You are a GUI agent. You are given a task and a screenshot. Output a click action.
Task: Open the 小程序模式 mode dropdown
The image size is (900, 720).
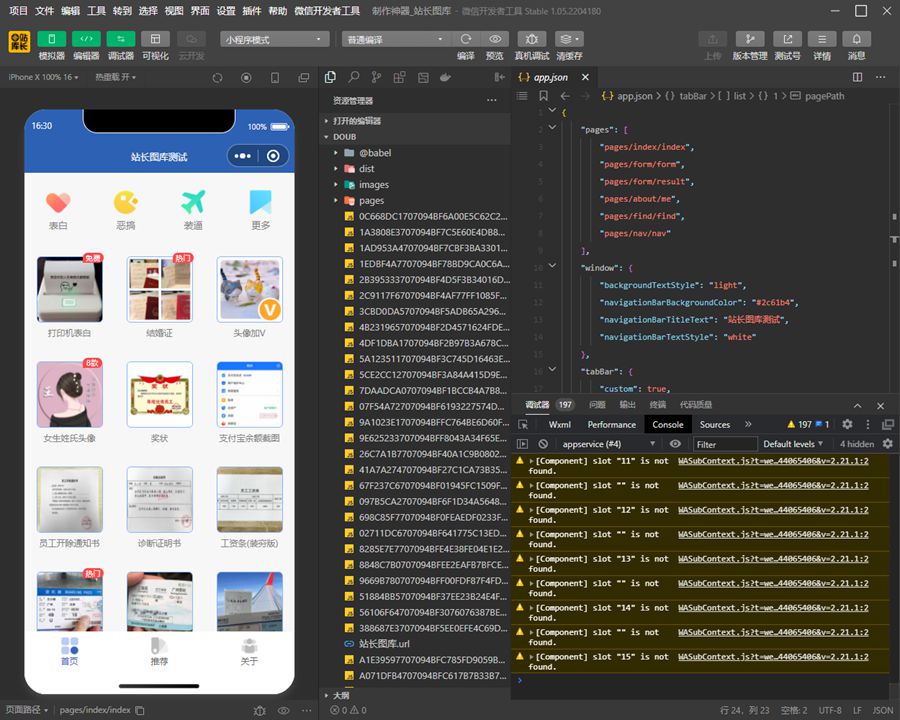275,39
